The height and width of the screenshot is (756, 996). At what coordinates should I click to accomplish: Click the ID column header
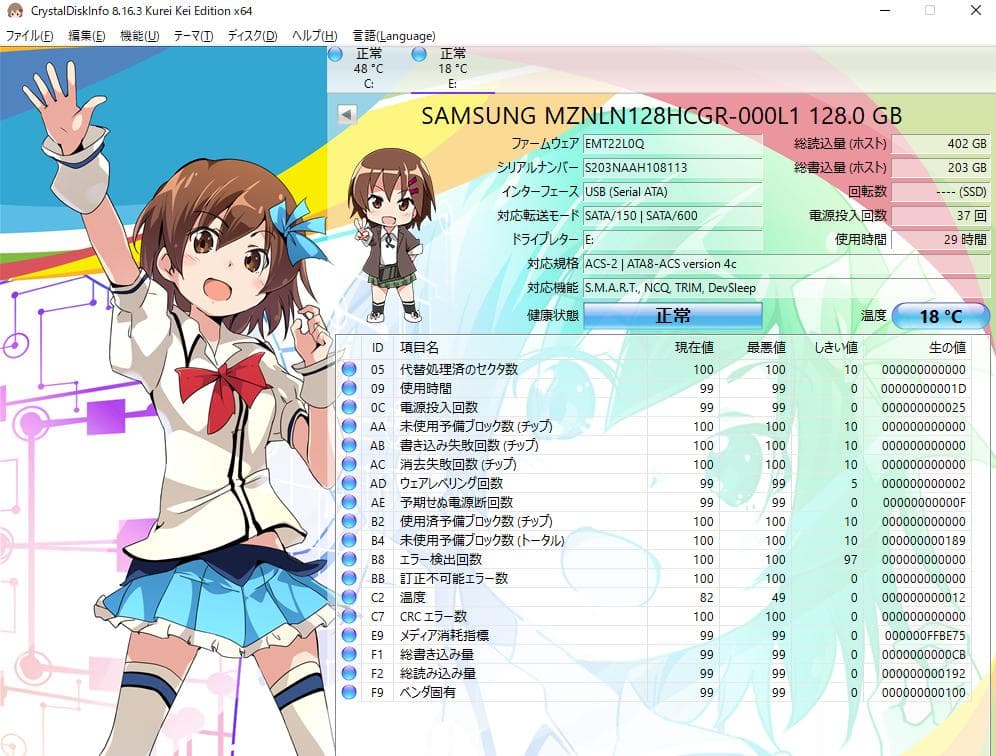click(377, 348)
